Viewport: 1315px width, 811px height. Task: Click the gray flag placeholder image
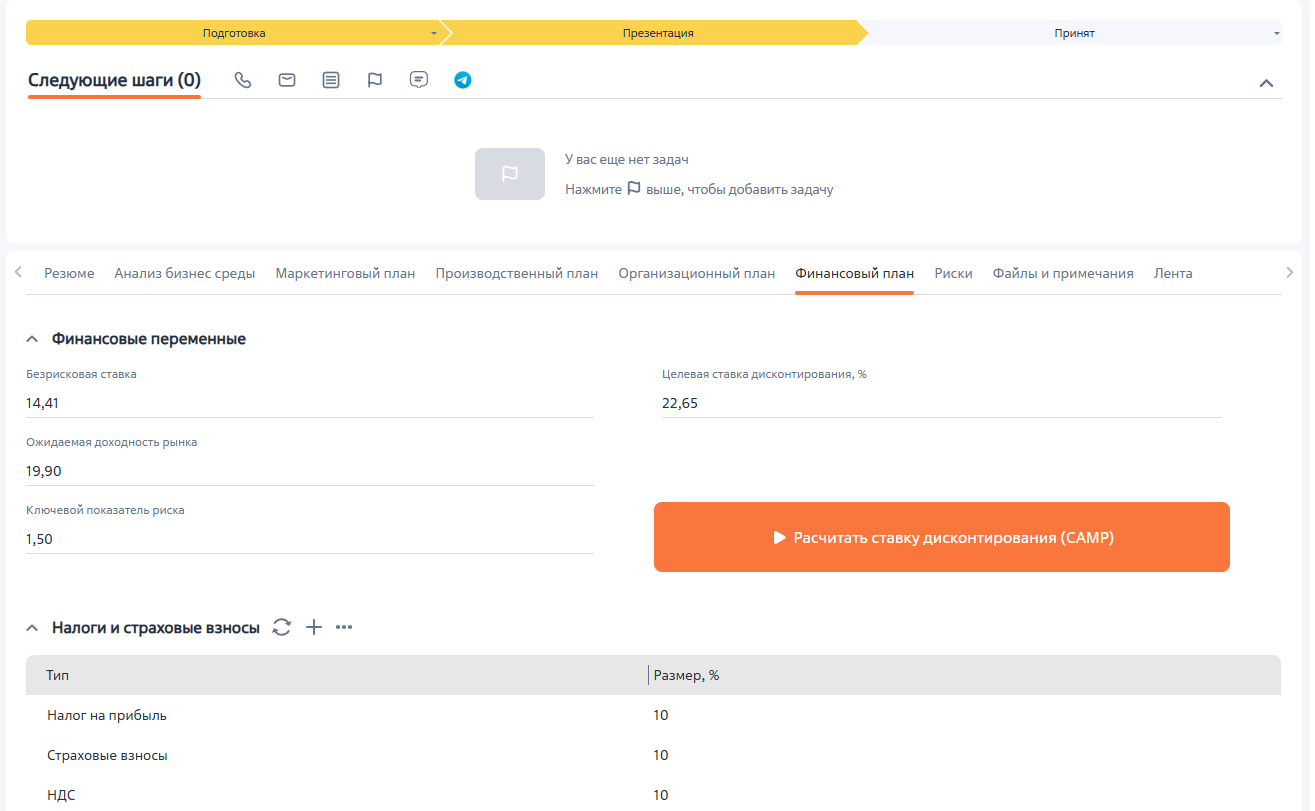pos(510,174)
